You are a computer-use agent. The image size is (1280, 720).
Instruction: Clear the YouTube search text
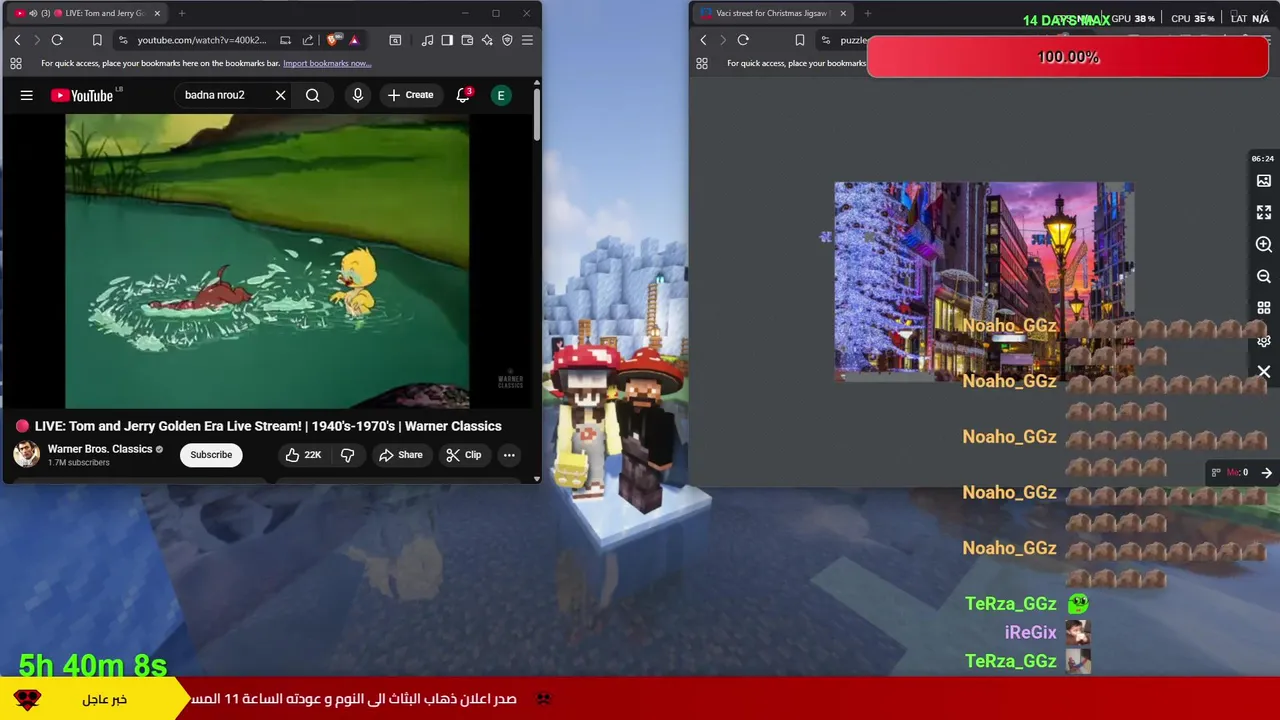[280, 95]
